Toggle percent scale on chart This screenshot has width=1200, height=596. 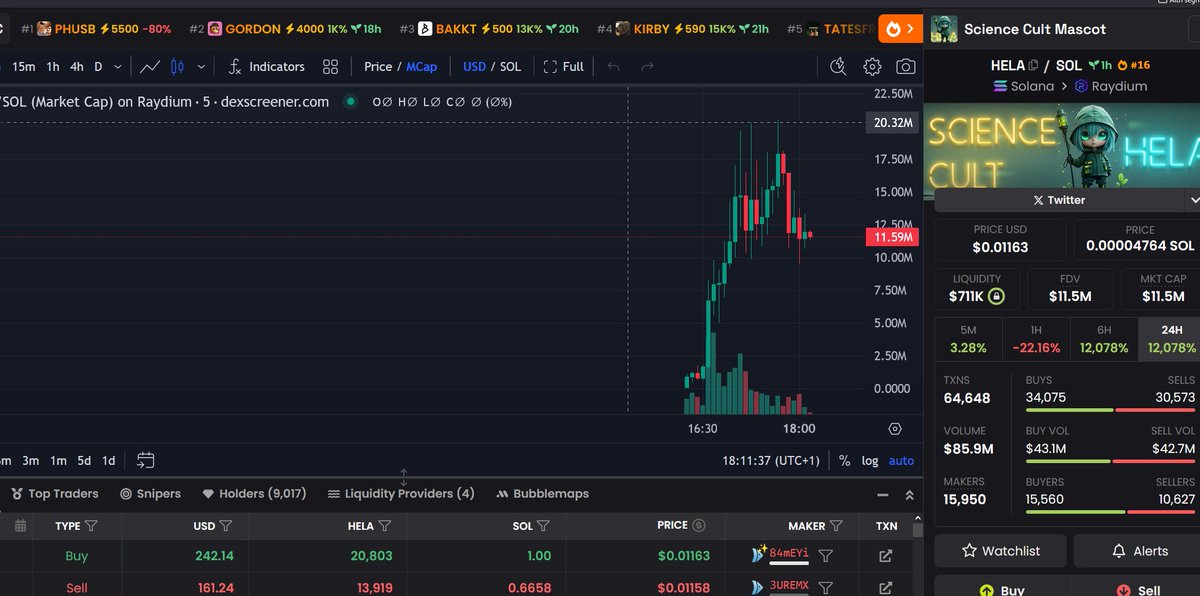(844, 461)
